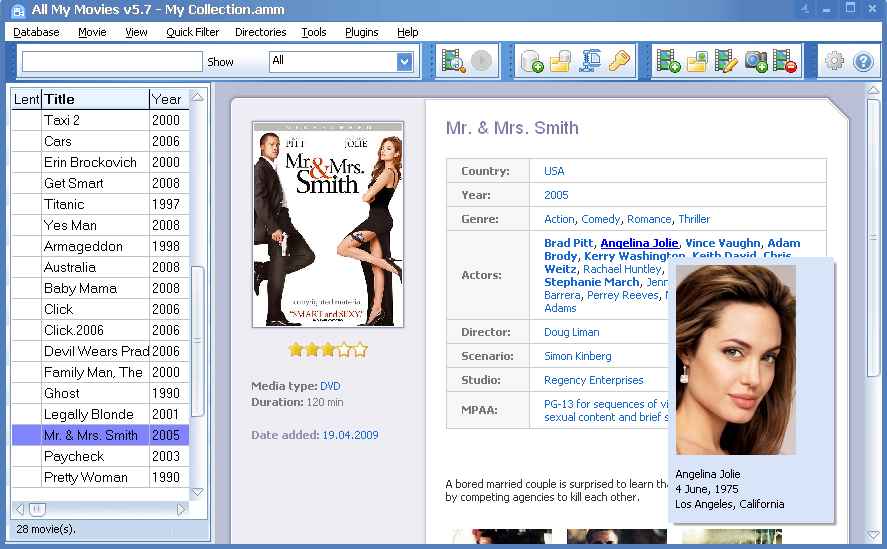Viewport: 887px width, 549px height.
Task: Click the Lent column header
Action: coord(26,100)
